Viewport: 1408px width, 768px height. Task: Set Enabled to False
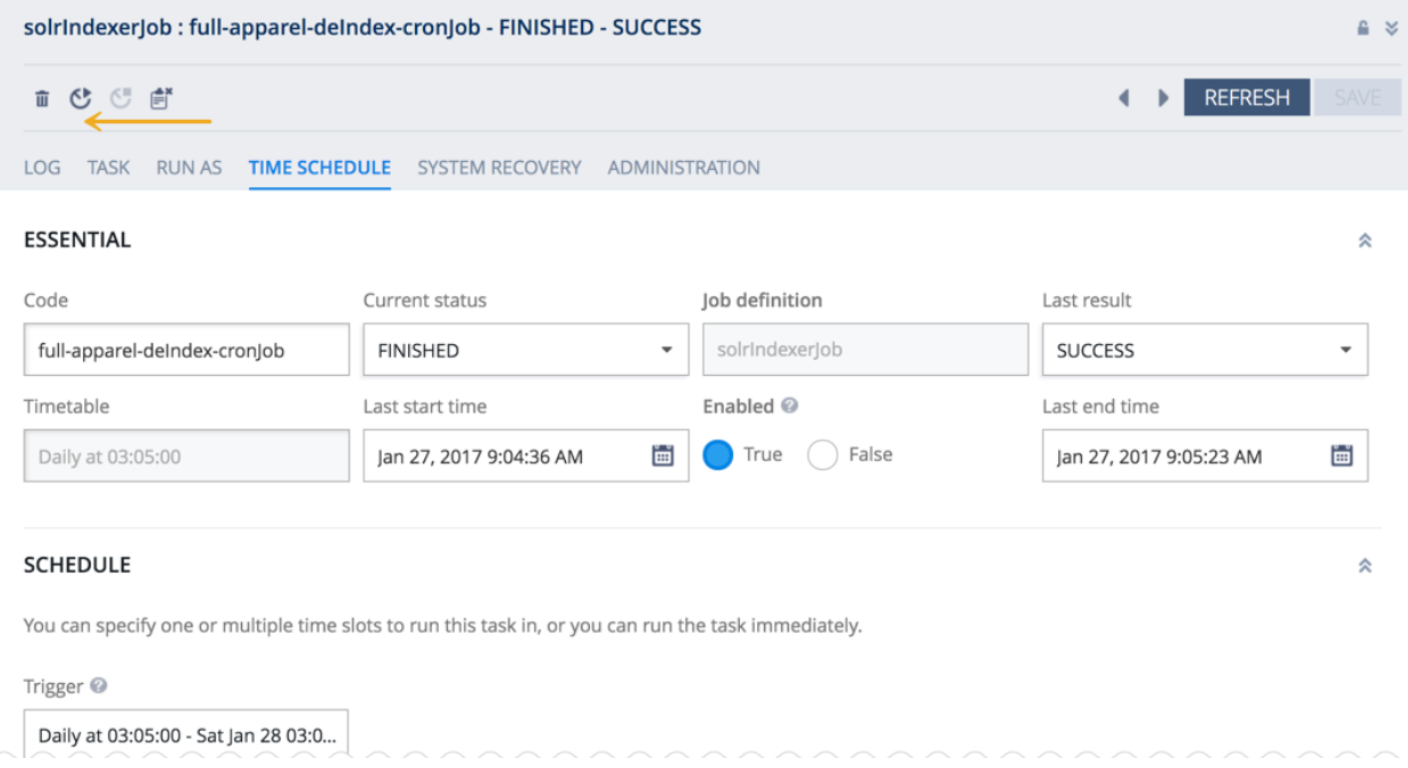[x=822, y=455]
